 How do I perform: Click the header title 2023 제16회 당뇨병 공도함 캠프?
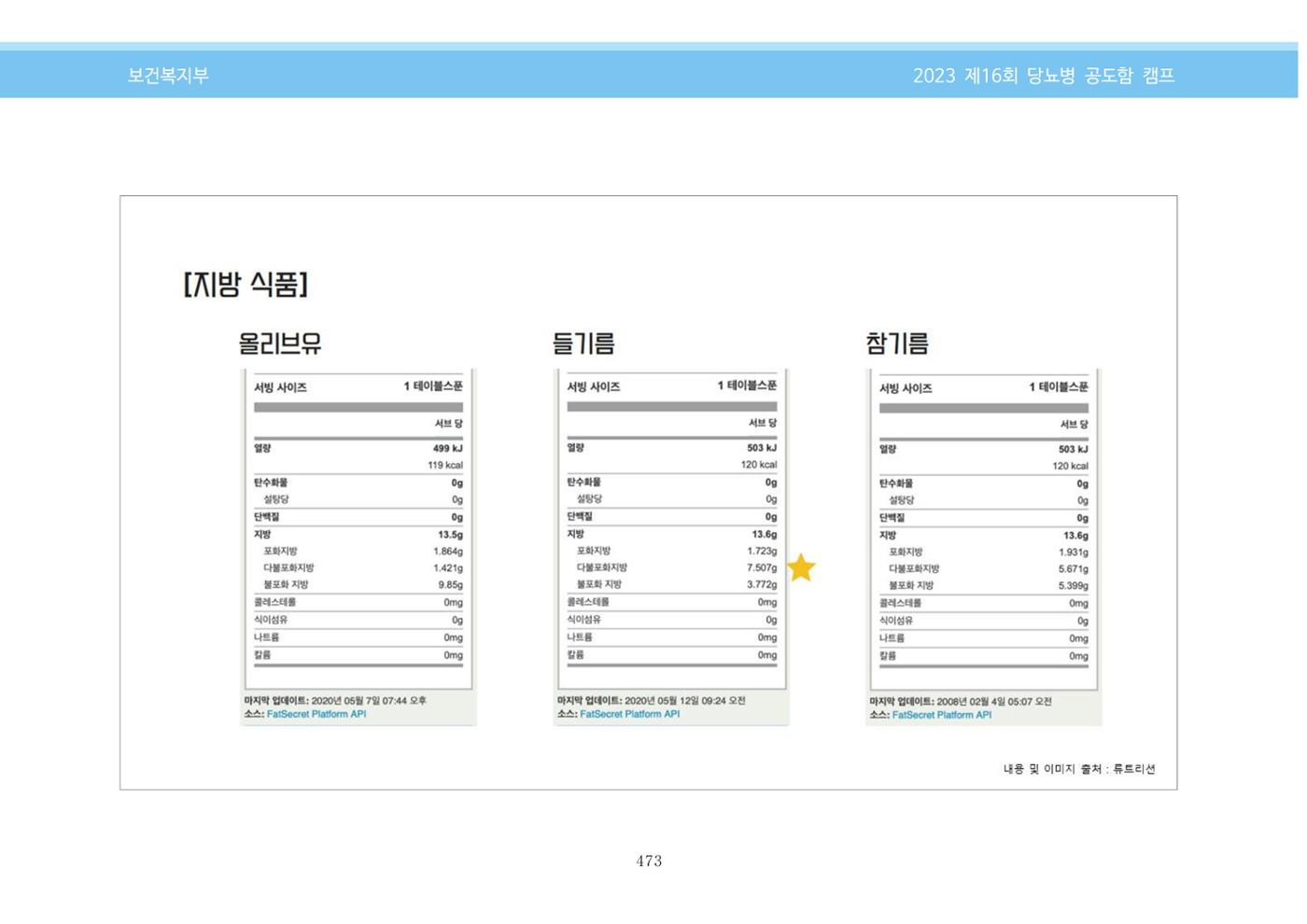[x=1044, y=76]
